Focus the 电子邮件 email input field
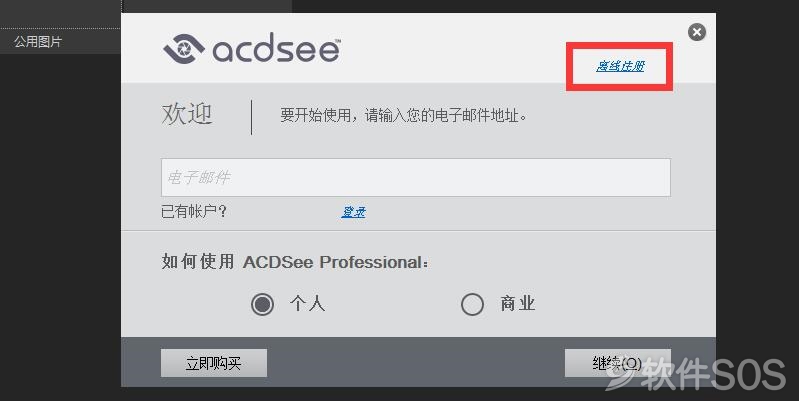Image resolution: width=799 pixels, height=401 pixels. point(416,177)
